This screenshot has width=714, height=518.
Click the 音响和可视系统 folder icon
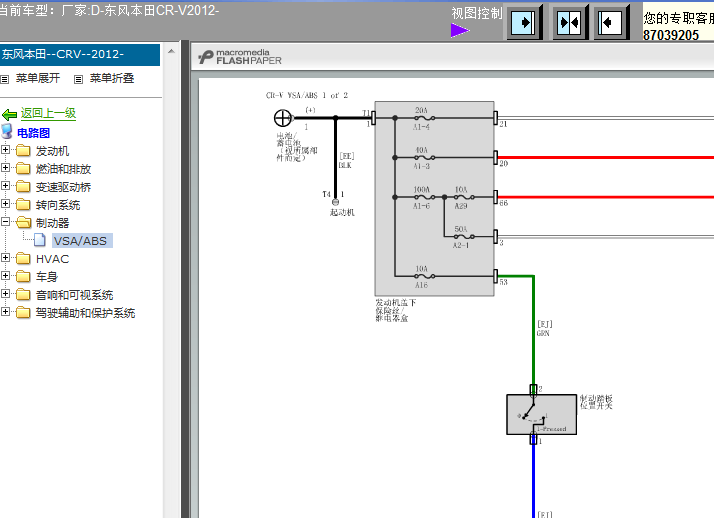[23, 295]
